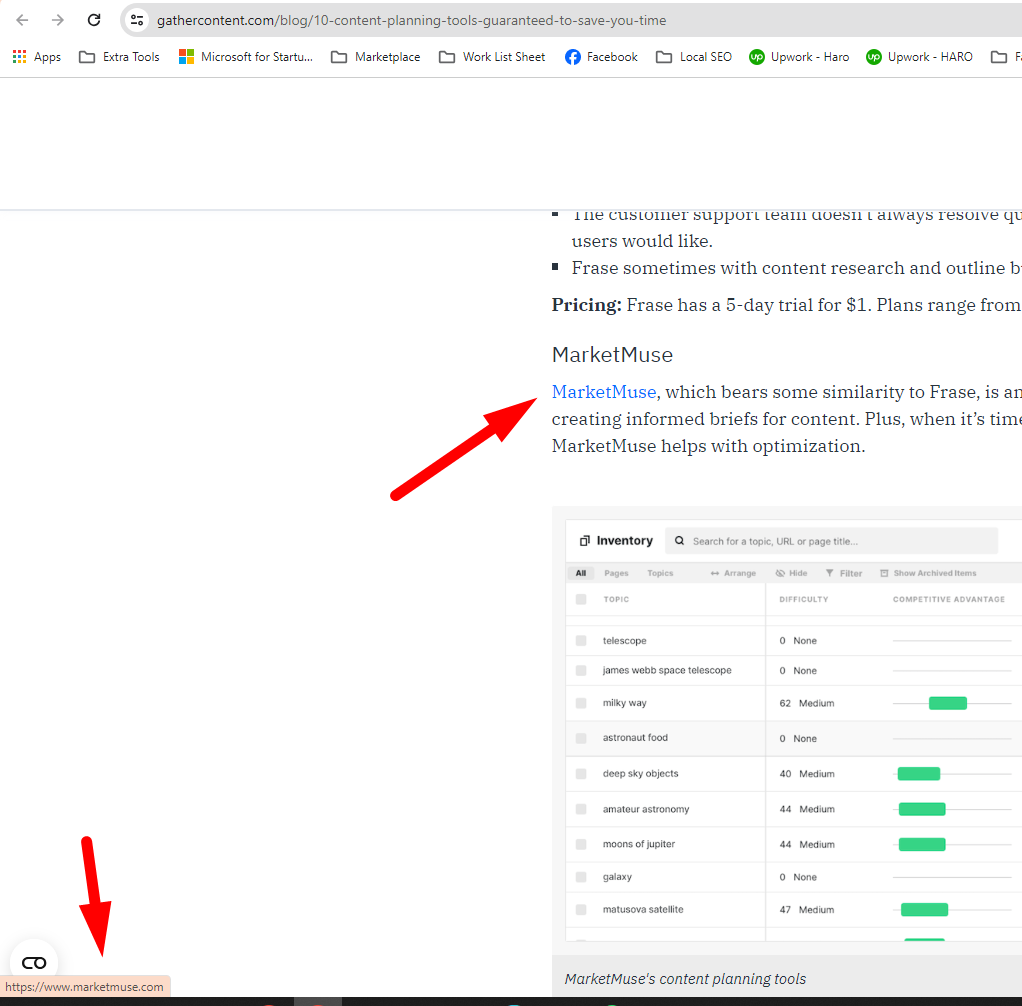Click the milky way competitive advantage bar
Viewport: 1022px width, 1006px height.
click(948, 703)
